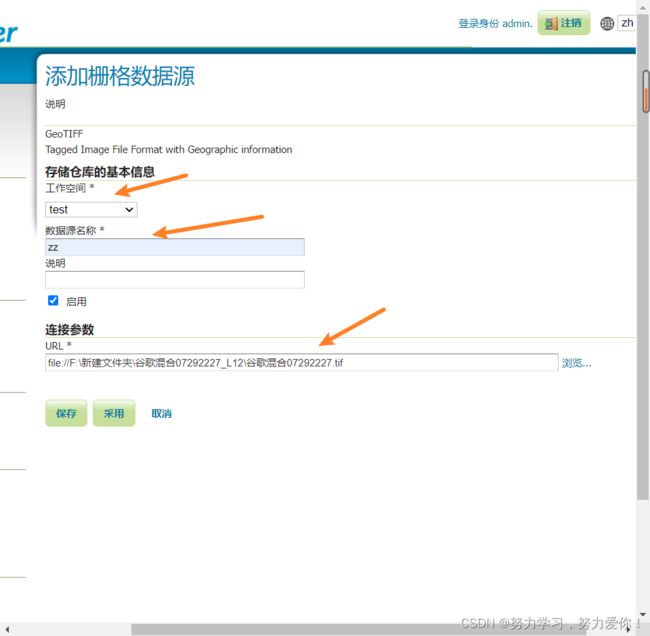Click the Tagged Image File Format description text

coord(169,150)
